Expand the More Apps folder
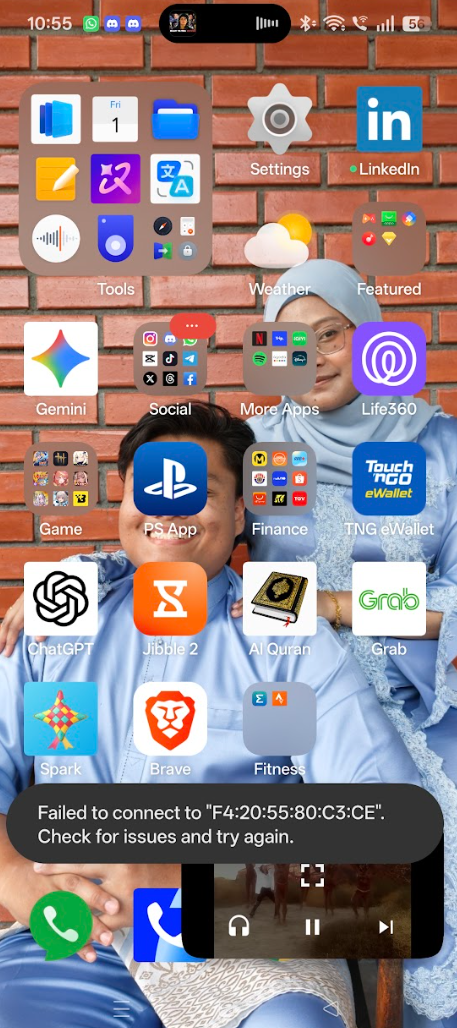The width and height of the screenshot is (457, 1028). 279,359
